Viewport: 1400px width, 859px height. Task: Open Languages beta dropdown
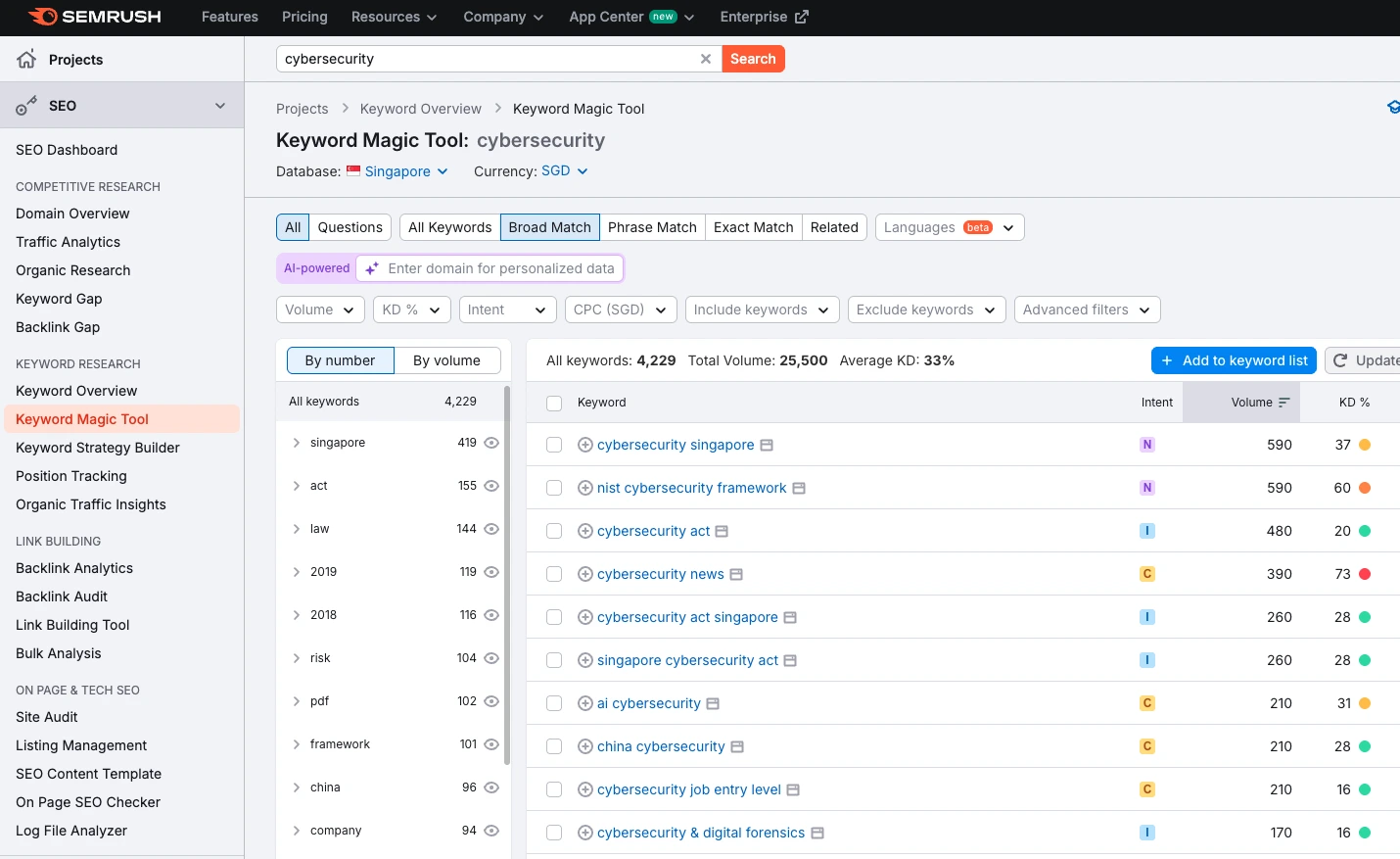point(950,227)
